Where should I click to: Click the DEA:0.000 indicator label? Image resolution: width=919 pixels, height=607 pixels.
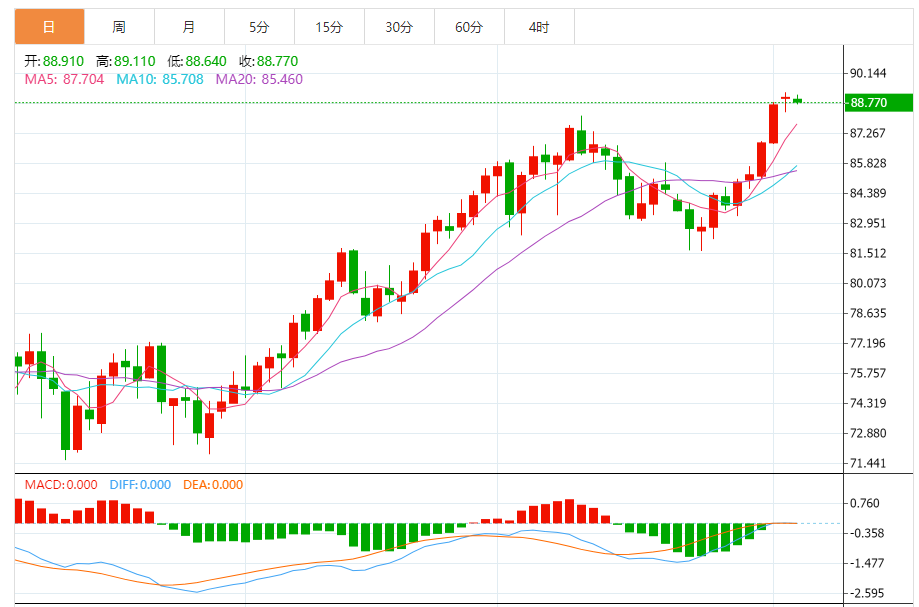(x=213, y=485)
